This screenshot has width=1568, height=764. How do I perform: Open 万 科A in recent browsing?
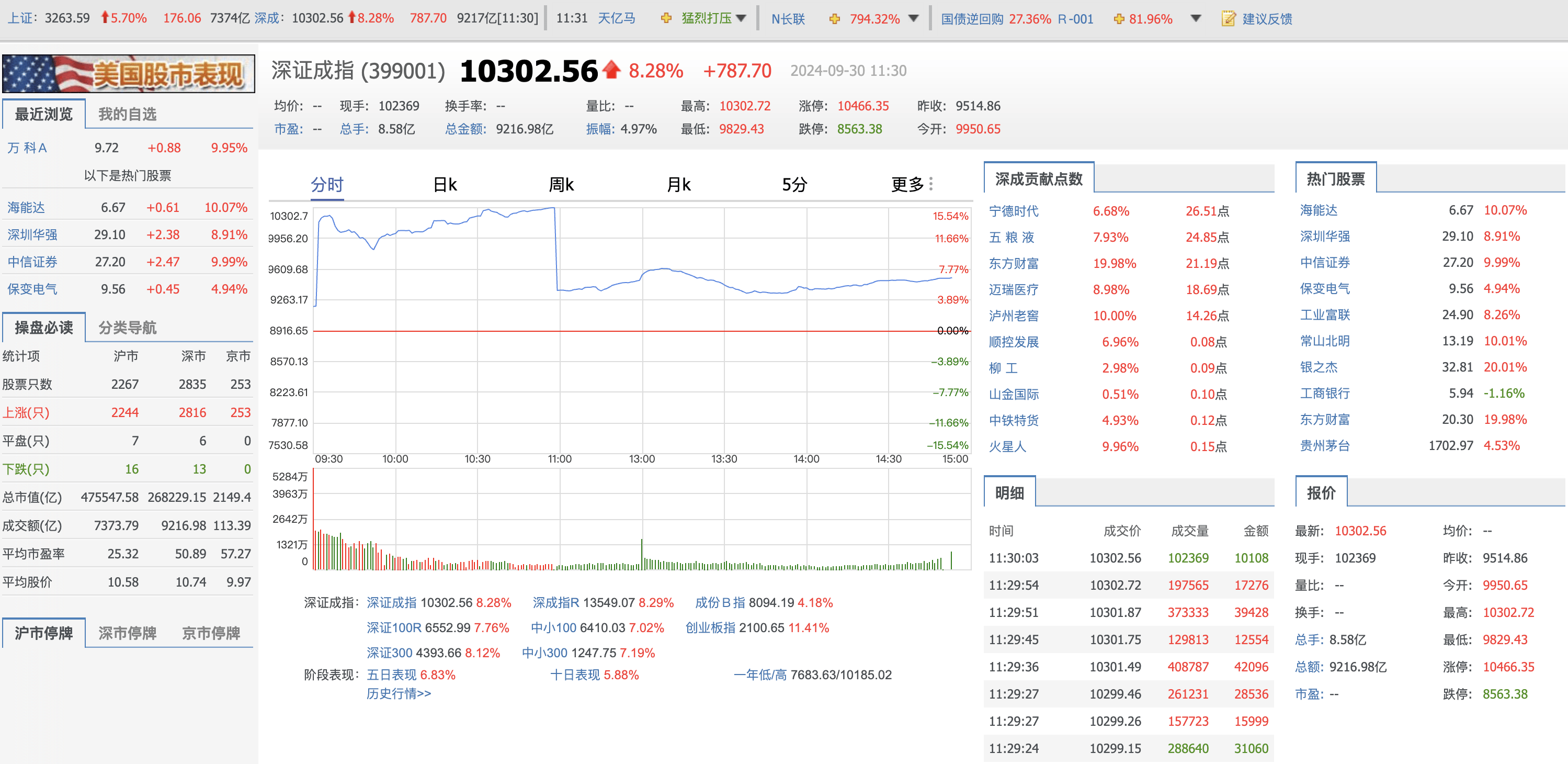point(27,148)
